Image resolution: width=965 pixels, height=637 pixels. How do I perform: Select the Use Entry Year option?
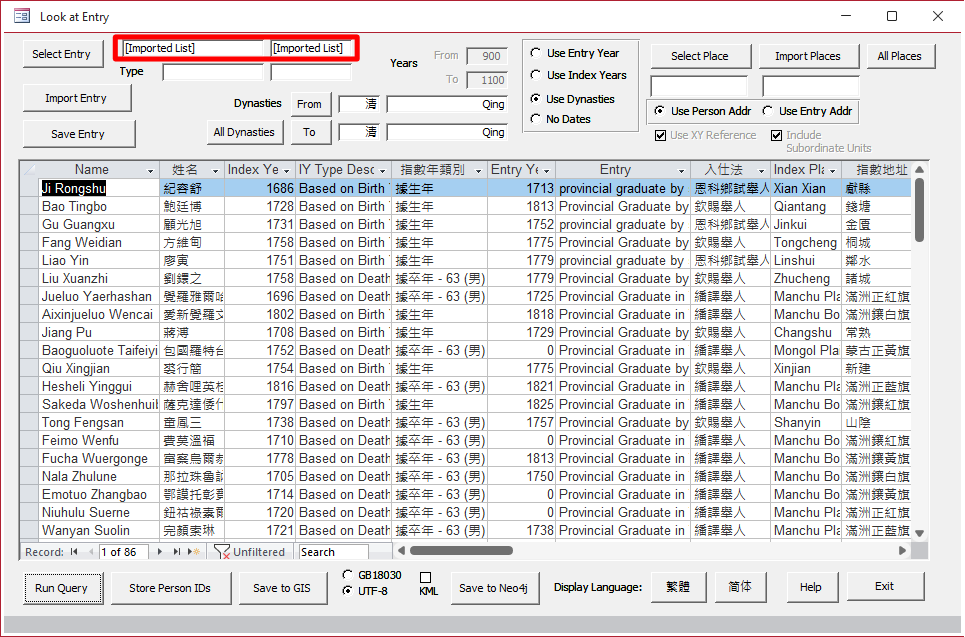(536, 53)
